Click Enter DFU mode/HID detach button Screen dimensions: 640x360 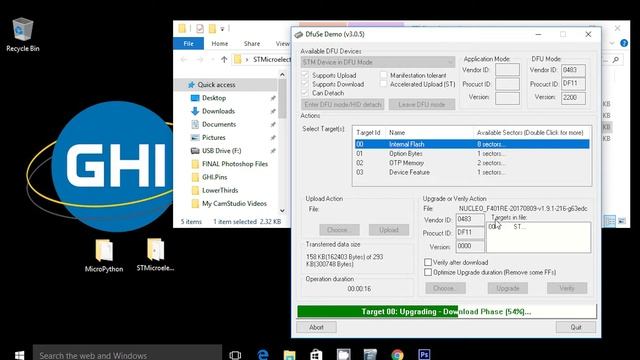click(343, 104)
